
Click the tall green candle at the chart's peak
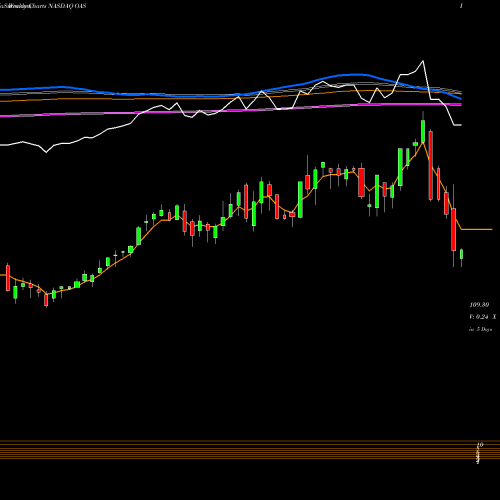423,131
